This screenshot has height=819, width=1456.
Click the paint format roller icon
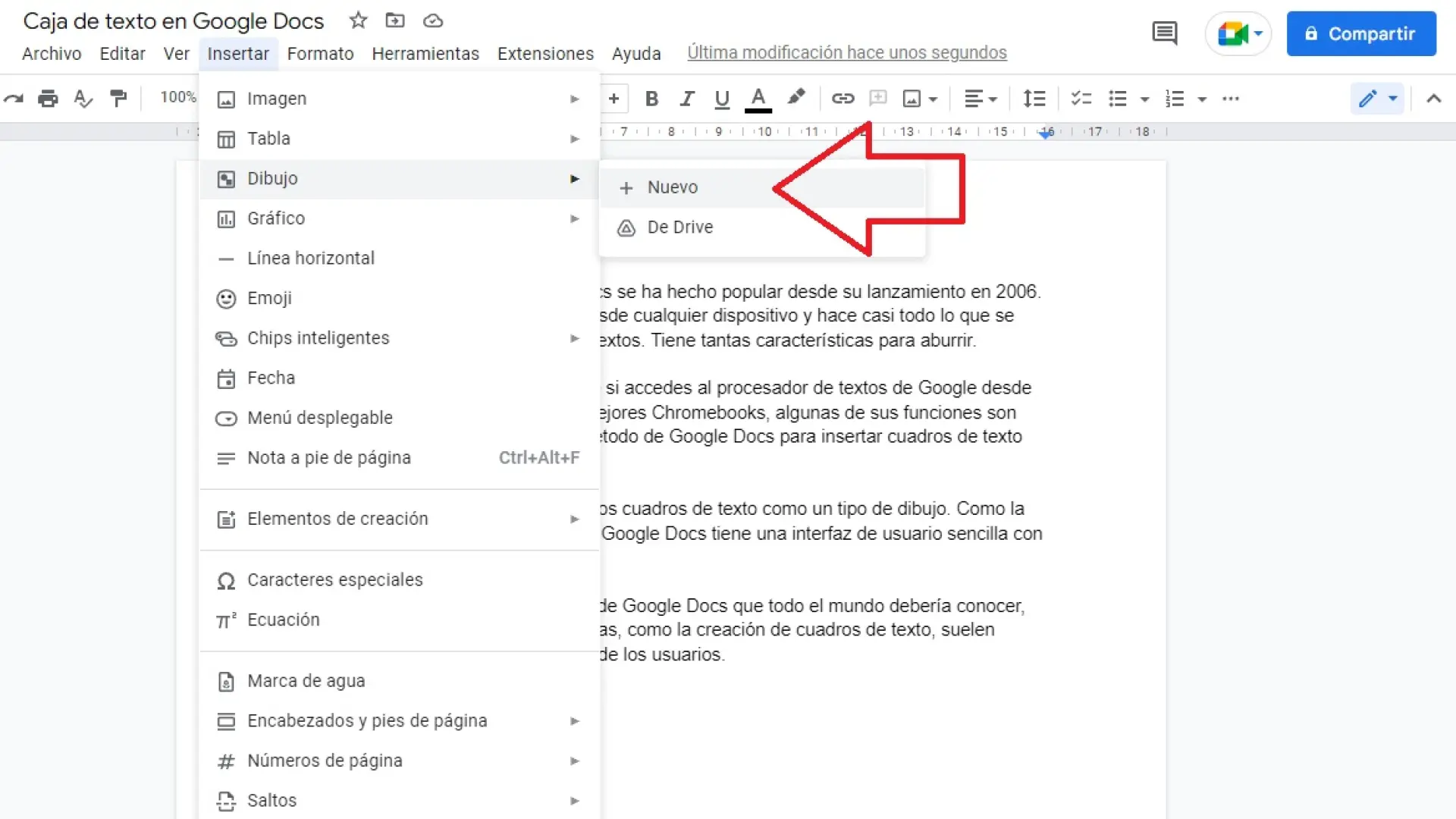118,99
